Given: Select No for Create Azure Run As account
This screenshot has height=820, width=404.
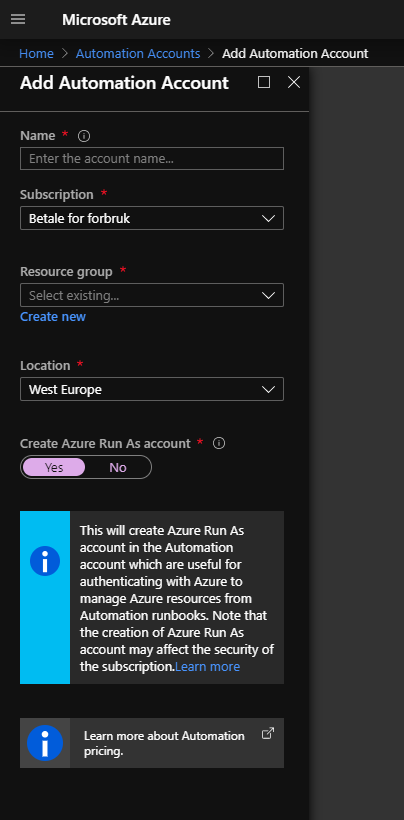Looking at the screenshot, I should [x=118, y=467].
